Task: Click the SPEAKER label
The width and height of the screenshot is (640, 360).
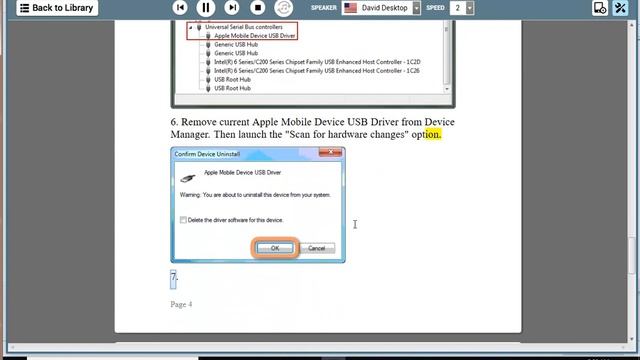Action: (x=324, y=8)
